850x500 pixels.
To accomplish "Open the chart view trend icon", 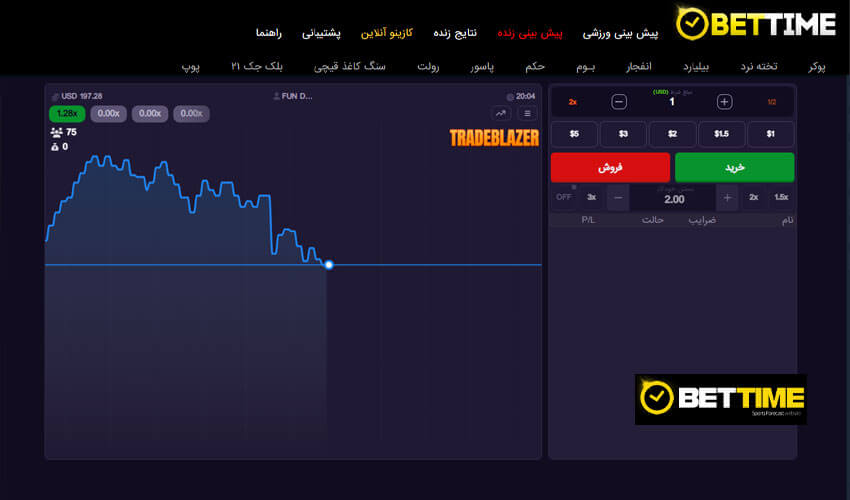I will click(500, 113).
